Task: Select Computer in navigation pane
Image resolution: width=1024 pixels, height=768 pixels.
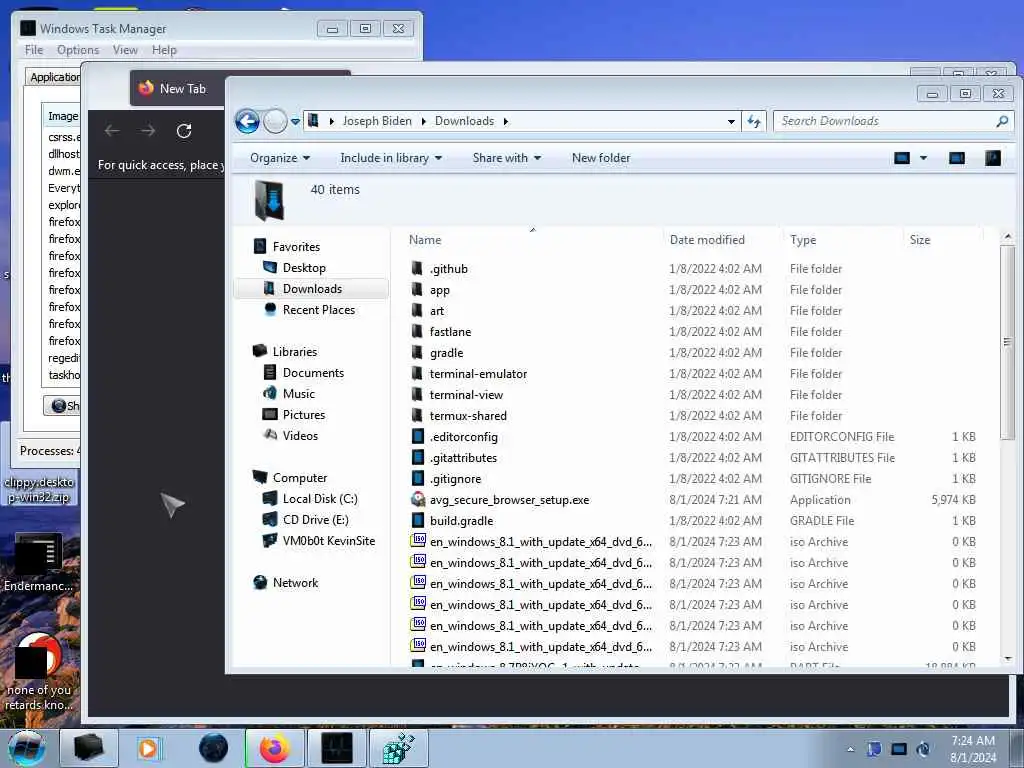Action: point(299,478)
